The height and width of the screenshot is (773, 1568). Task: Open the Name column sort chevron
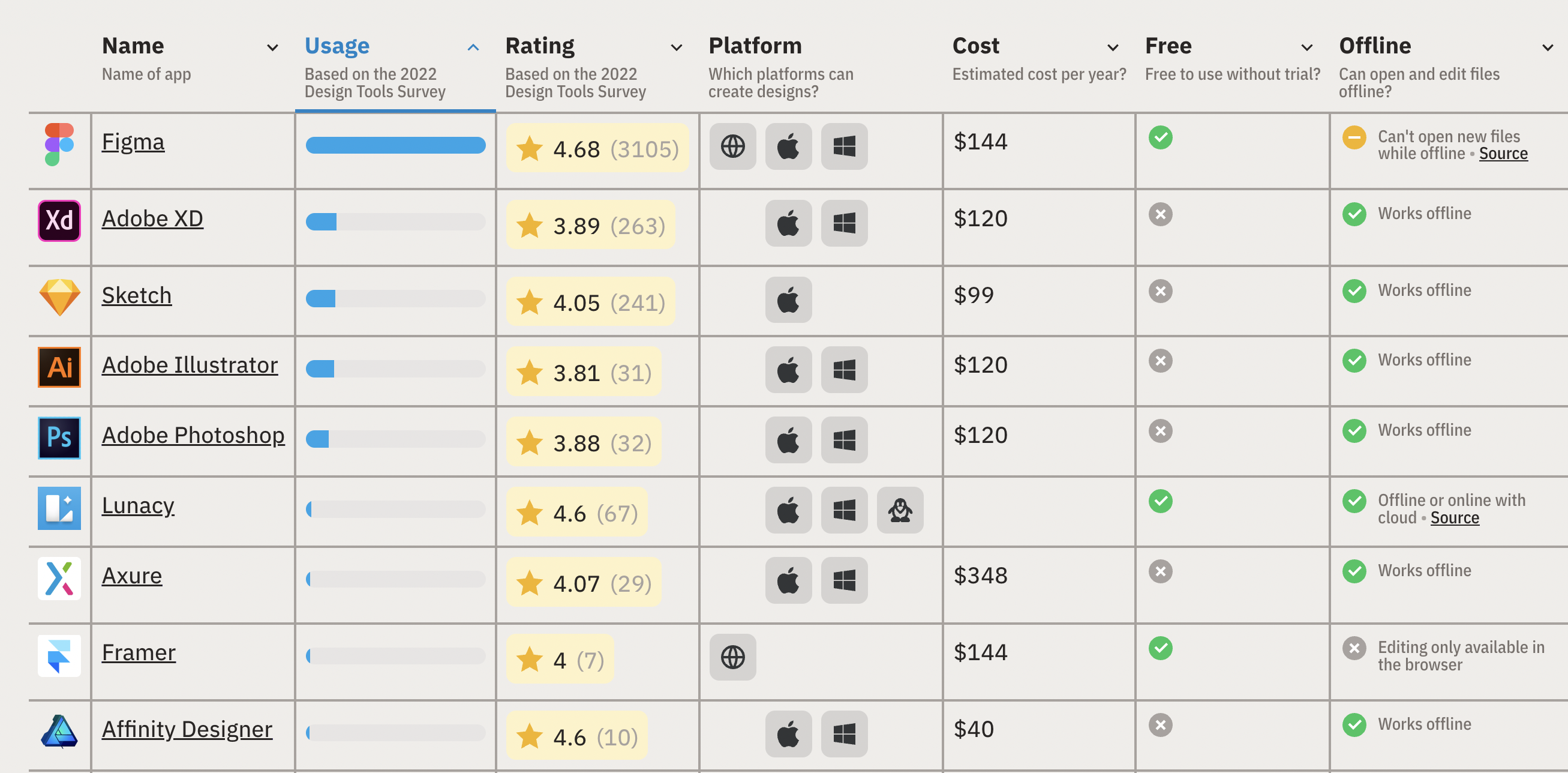(x=272, y=47)
